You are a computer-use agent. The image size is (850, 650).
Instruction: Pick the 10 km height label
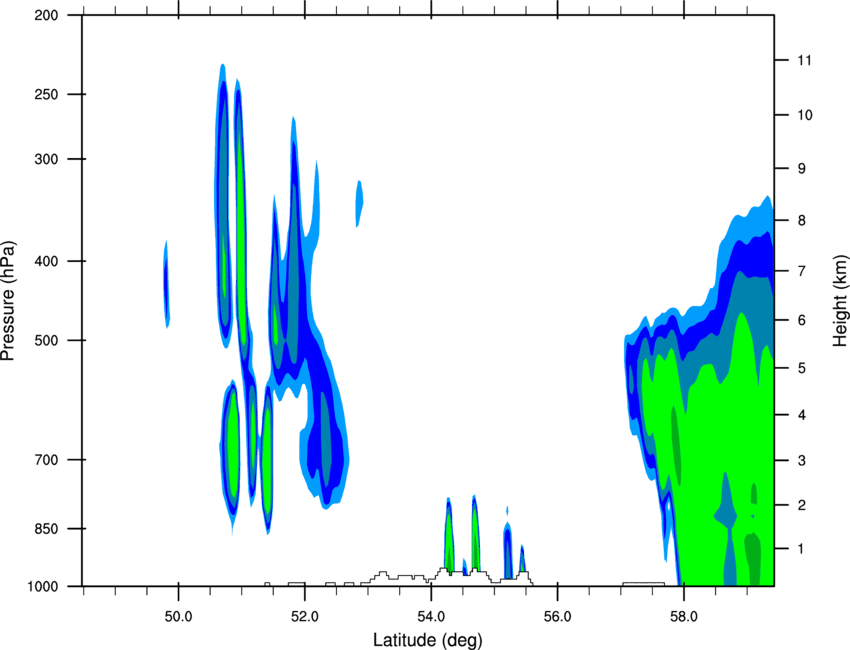pyautogui.click(x=804, y=115)
